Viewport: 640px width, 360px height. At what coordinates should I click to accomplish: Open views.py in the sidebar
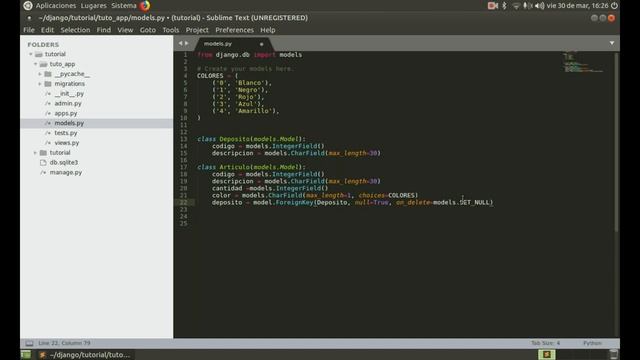[67, 143]
